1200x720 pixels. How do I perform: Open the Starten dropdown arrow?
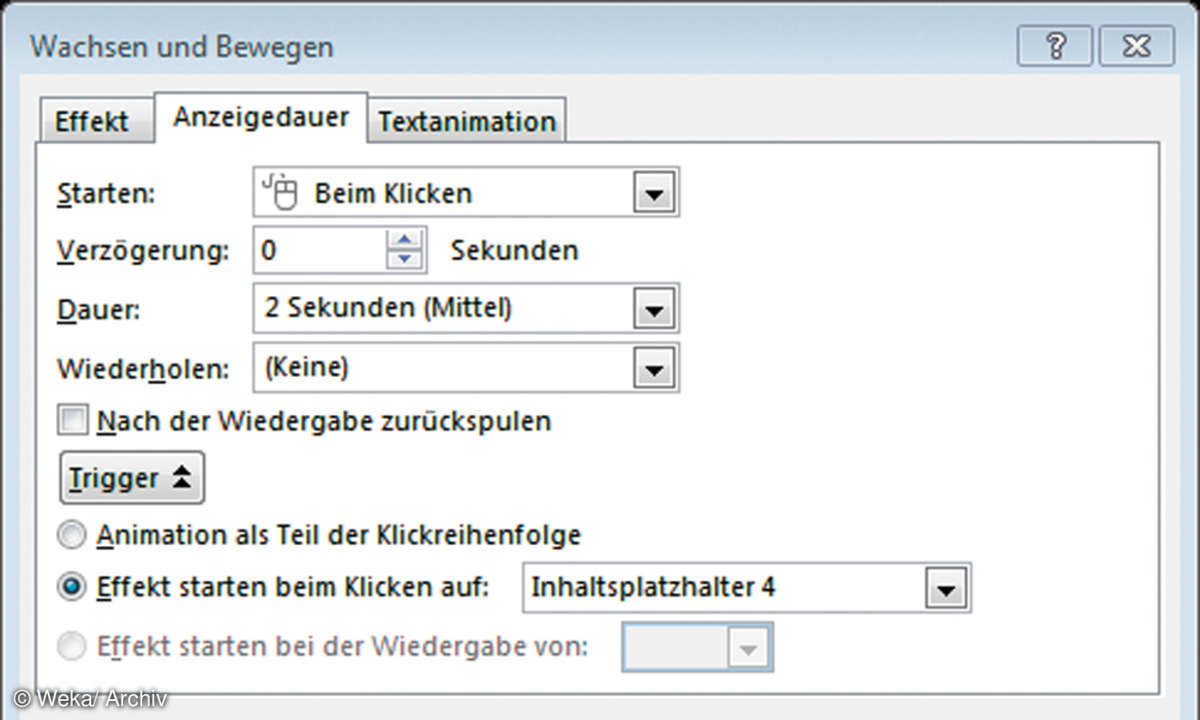pyautogui.click(x=654, y=194)
